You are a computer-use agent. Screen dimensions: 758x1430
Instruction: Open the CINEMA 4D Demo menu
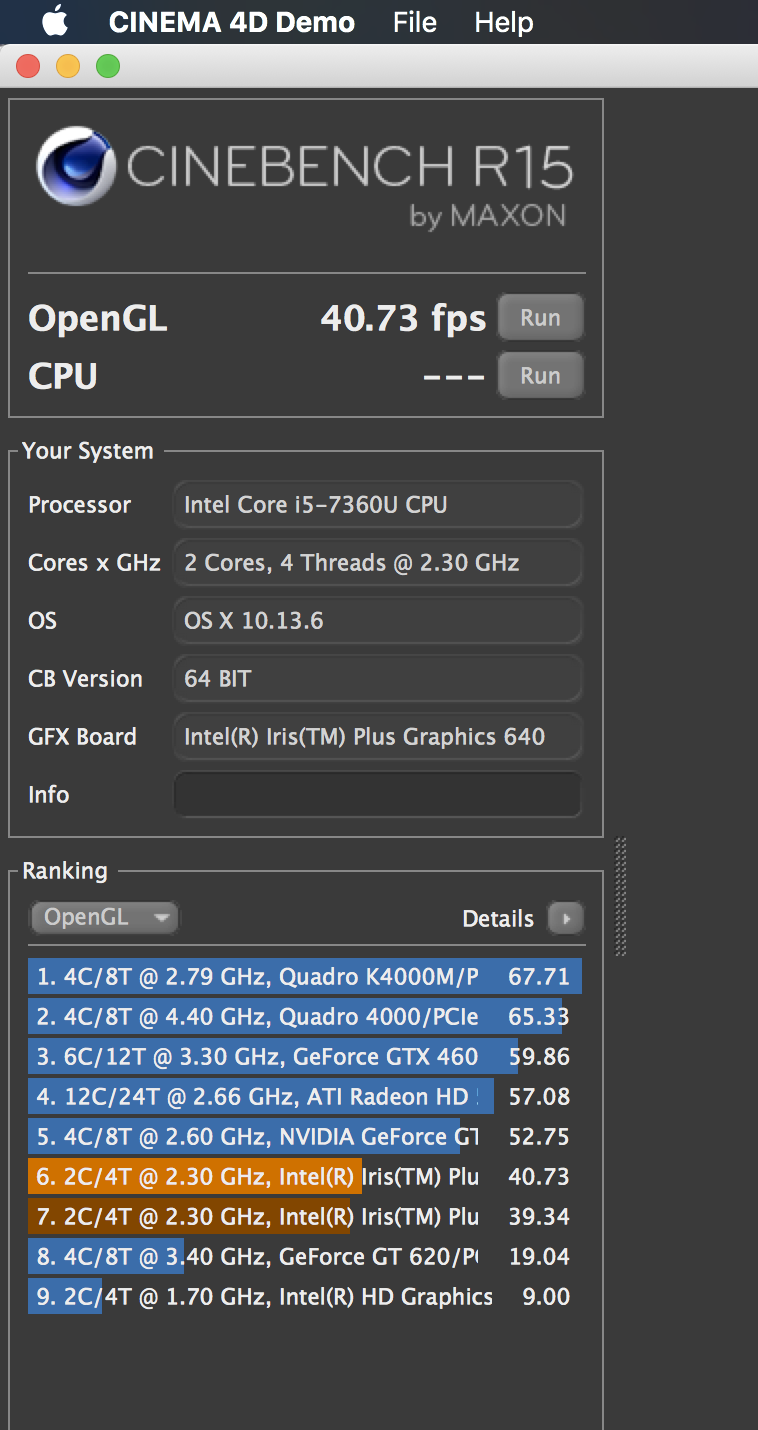(231, 22)
